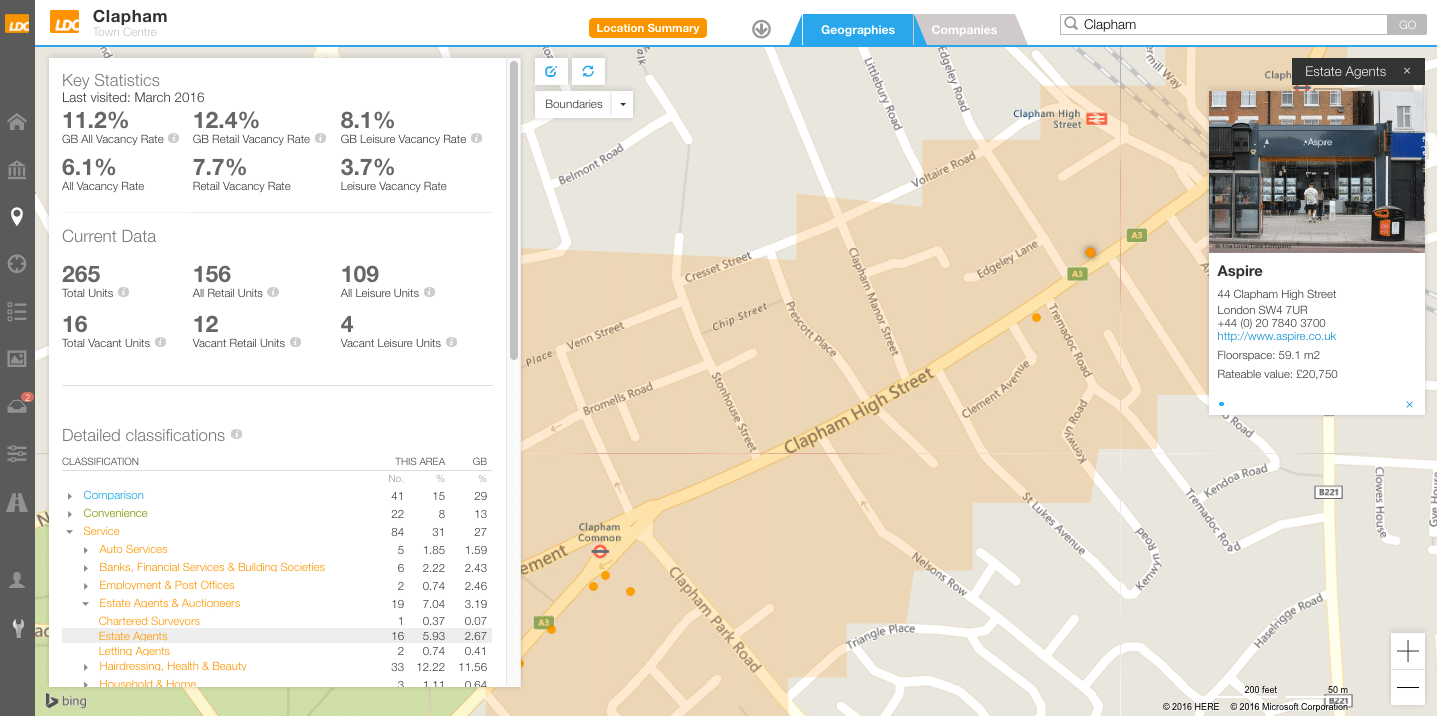Collapse the Service classification row
1437x716 pixels.
tap(70, 532)
